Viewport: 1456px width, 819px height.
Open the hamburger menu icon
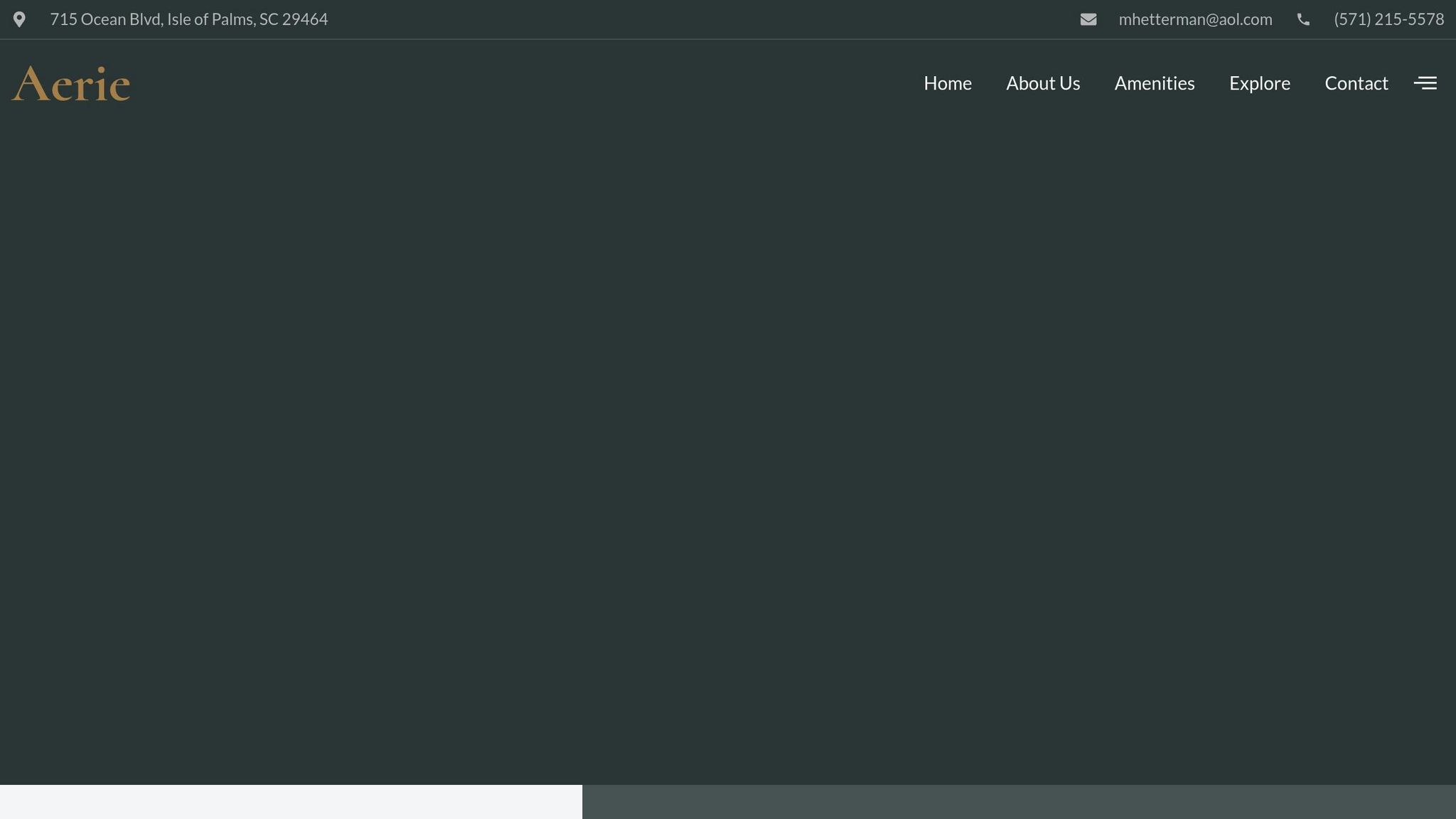[1425, 83]
